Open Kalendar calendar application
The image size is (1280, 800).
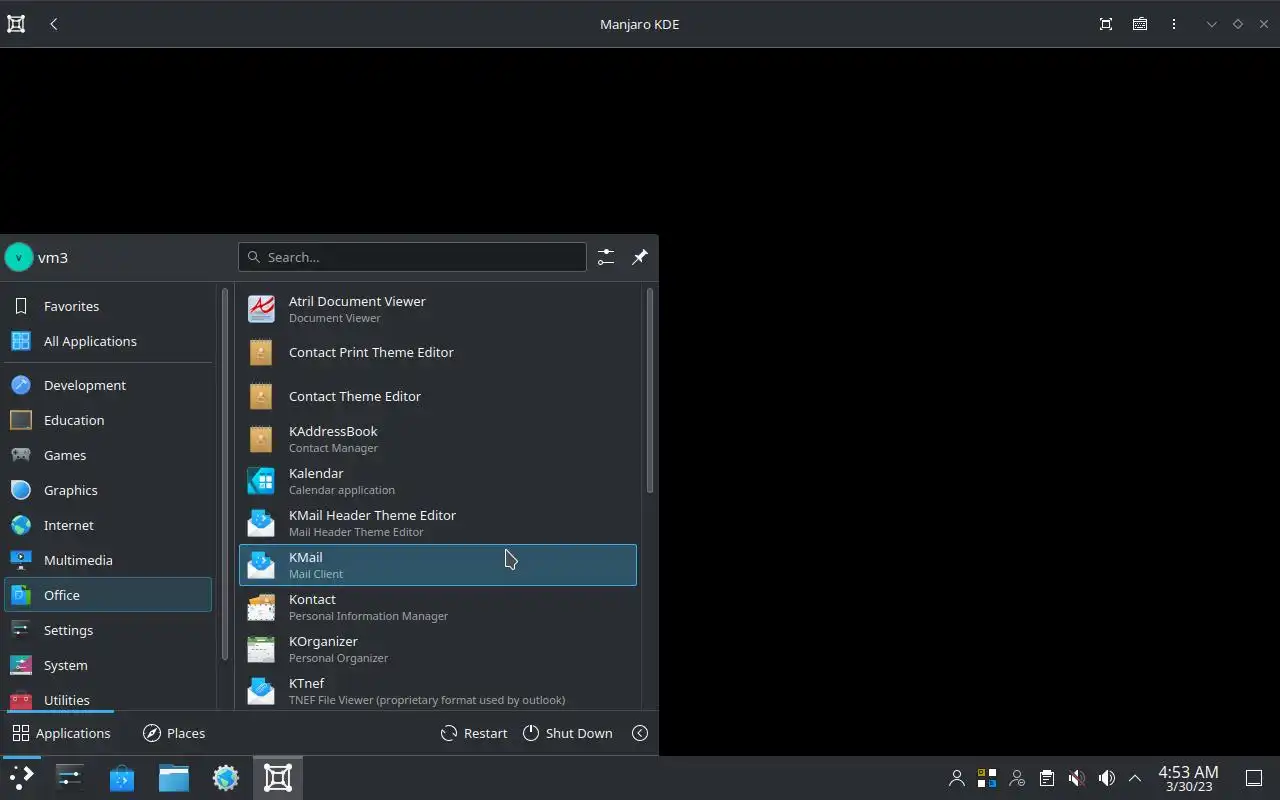437,481
